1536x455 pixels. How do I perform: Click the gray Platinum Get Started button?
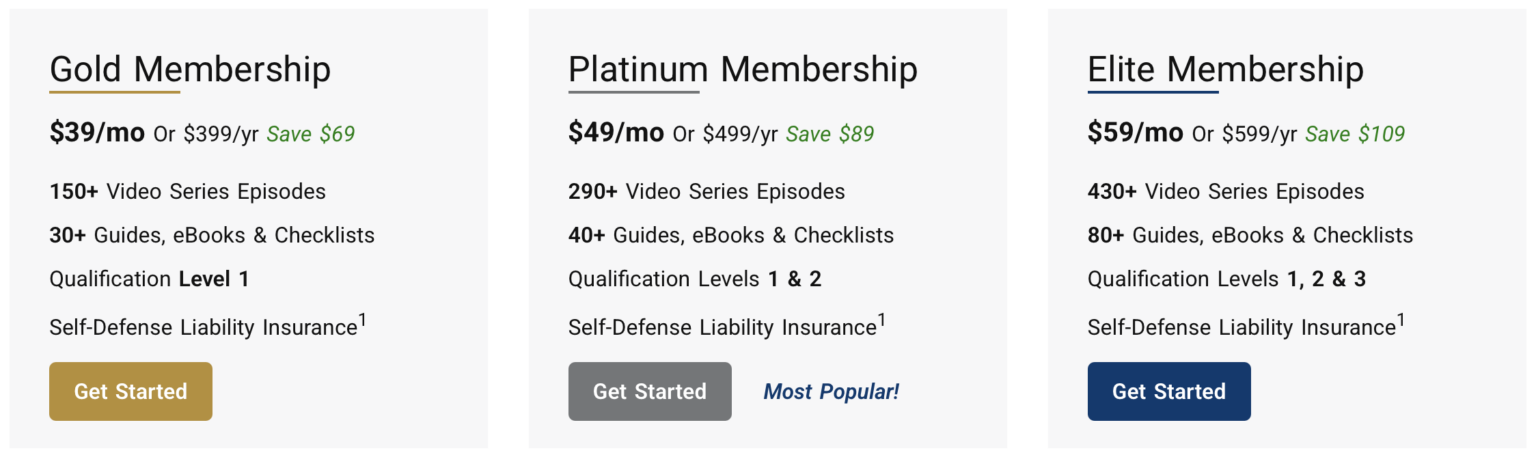point(649,391)
